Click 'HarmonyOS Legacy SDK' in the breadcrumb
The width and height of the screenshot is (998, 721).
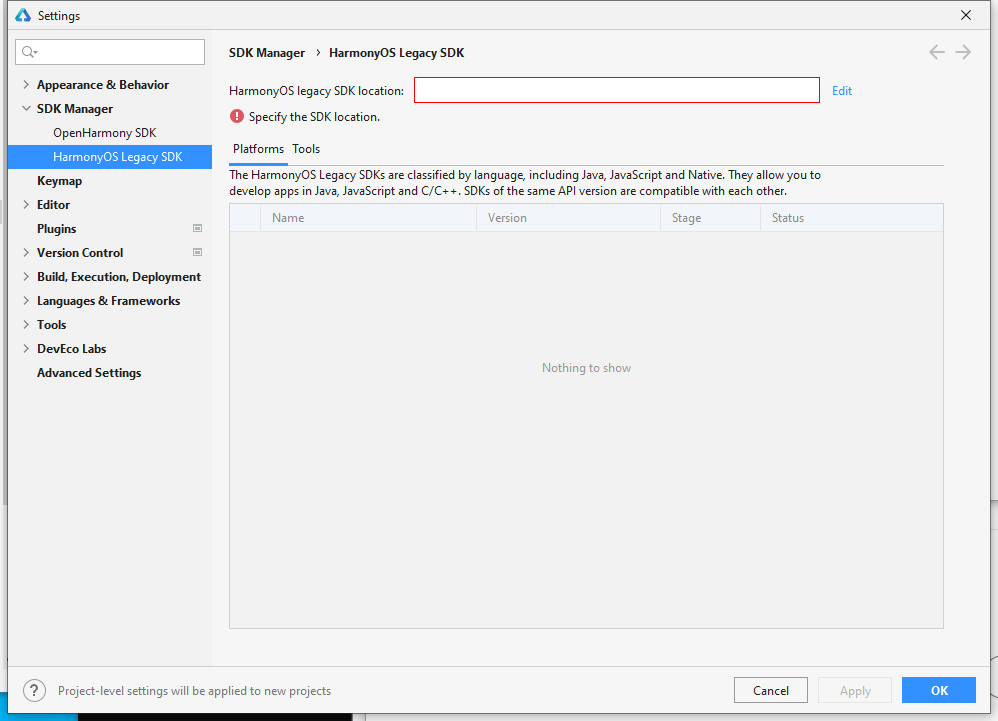tap(397, 53)
